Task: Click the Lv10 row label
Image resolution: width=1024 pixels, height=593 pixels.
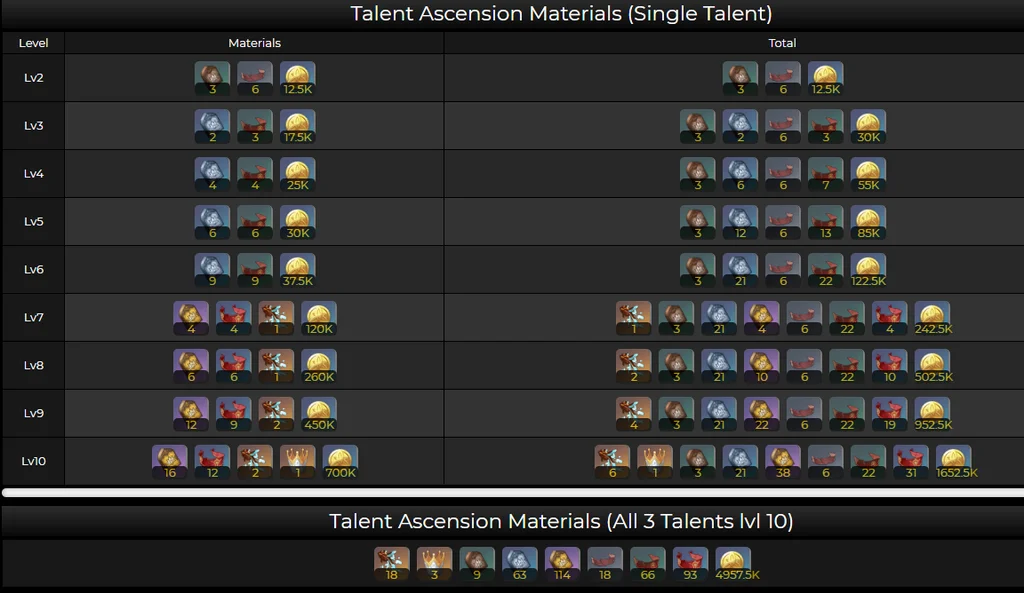Action: [x=33, y=461]
